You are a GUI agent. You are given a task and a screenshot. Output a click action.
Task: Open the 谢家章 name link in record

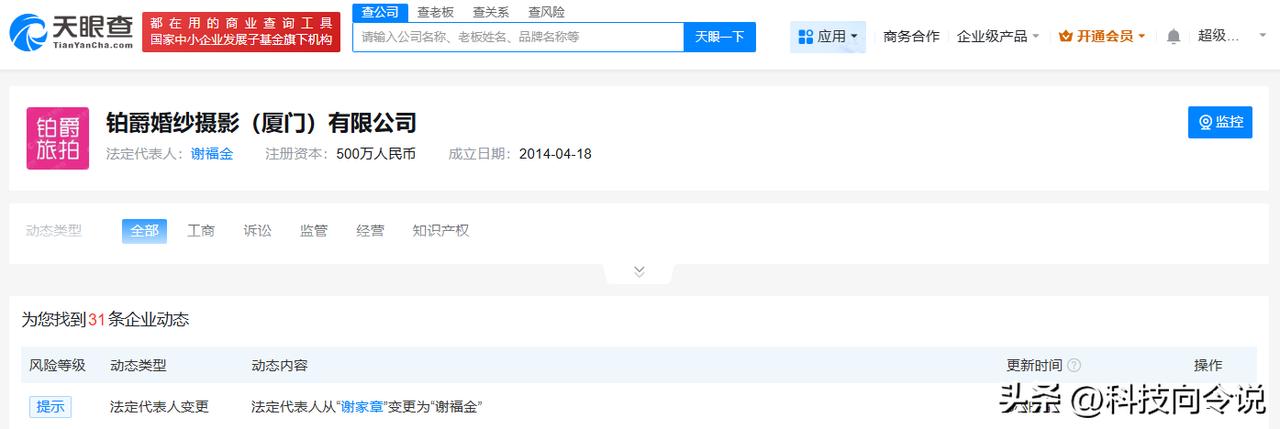click(363, 407)
